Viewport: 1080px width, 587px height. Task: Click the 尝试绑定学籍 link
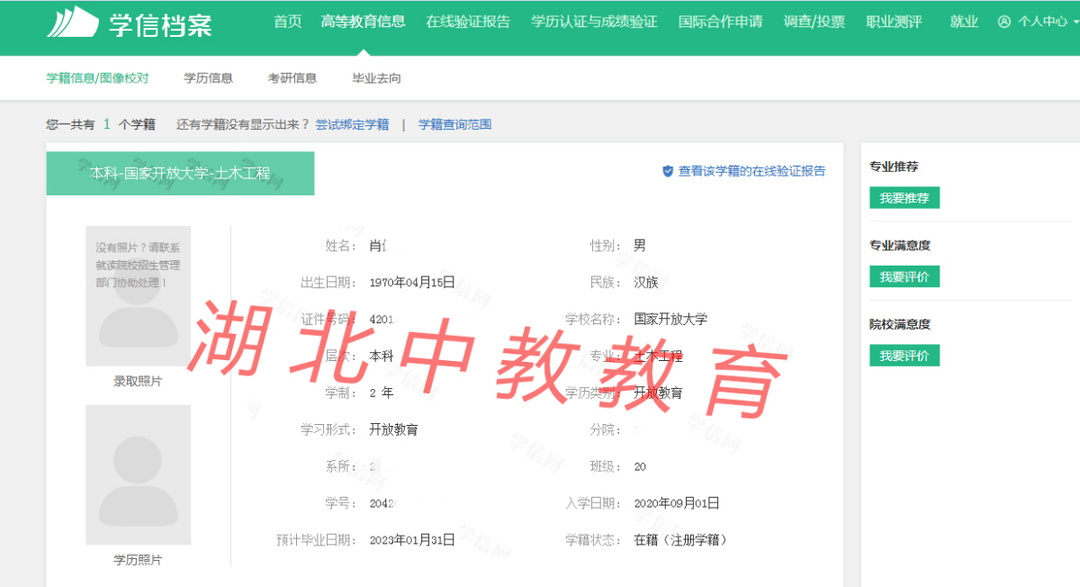coord(352,125)
